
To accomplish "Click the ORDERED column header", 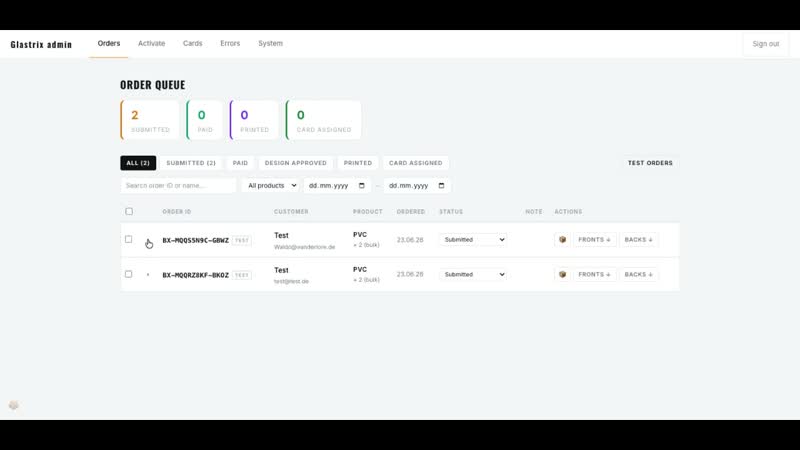I will [411, 212].
